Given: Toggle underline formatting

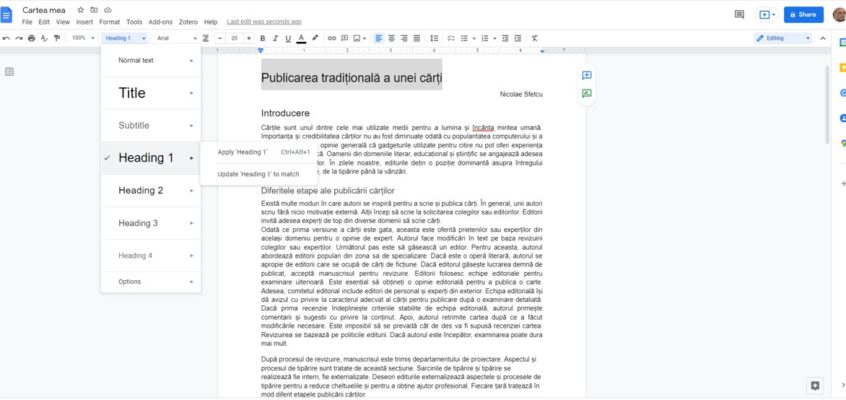Looking at the screenshot, I should tap(288, 38).
